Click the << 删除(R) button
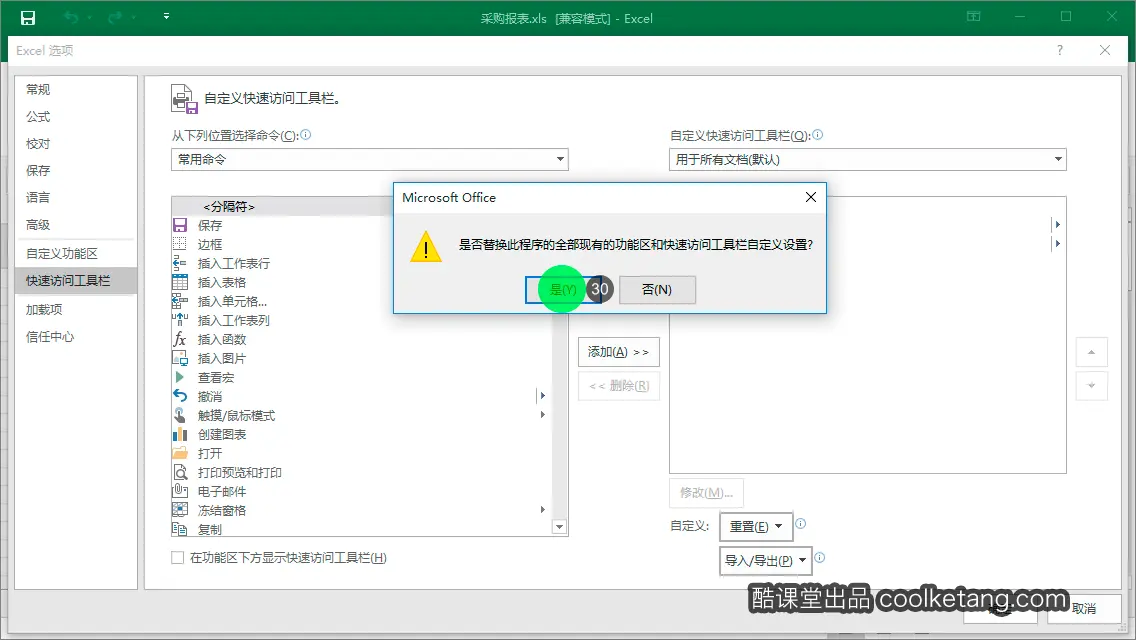This screenshot has height=640, width=1136. click(619, 386)
